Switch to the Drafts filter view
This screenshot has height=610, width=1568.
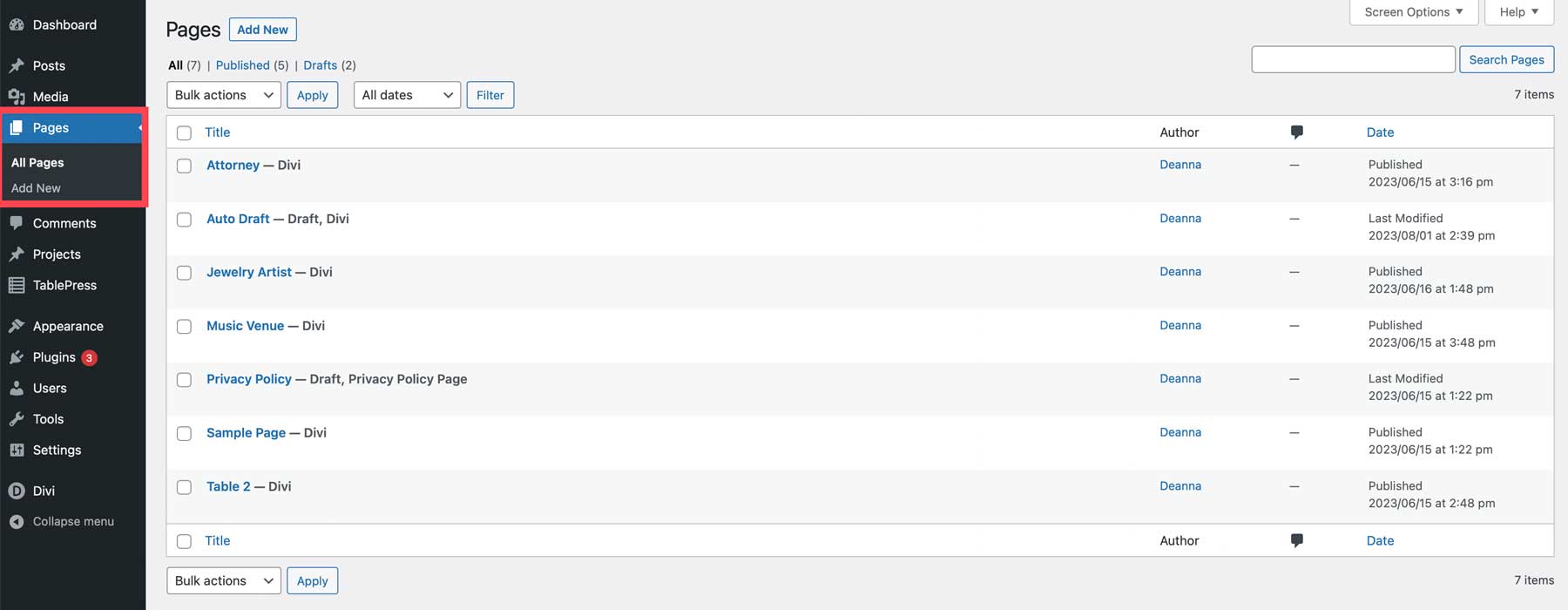(320, 64)
